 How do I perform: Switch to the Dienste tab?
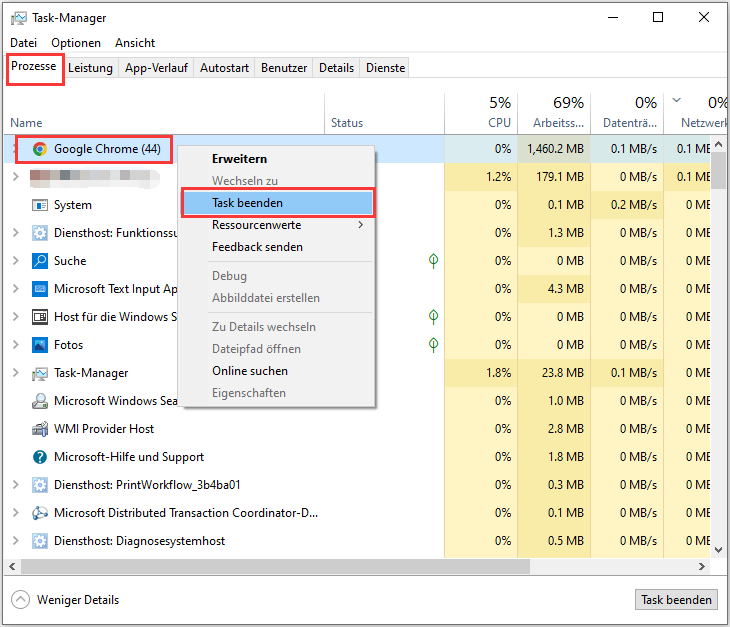pos(385,68)
